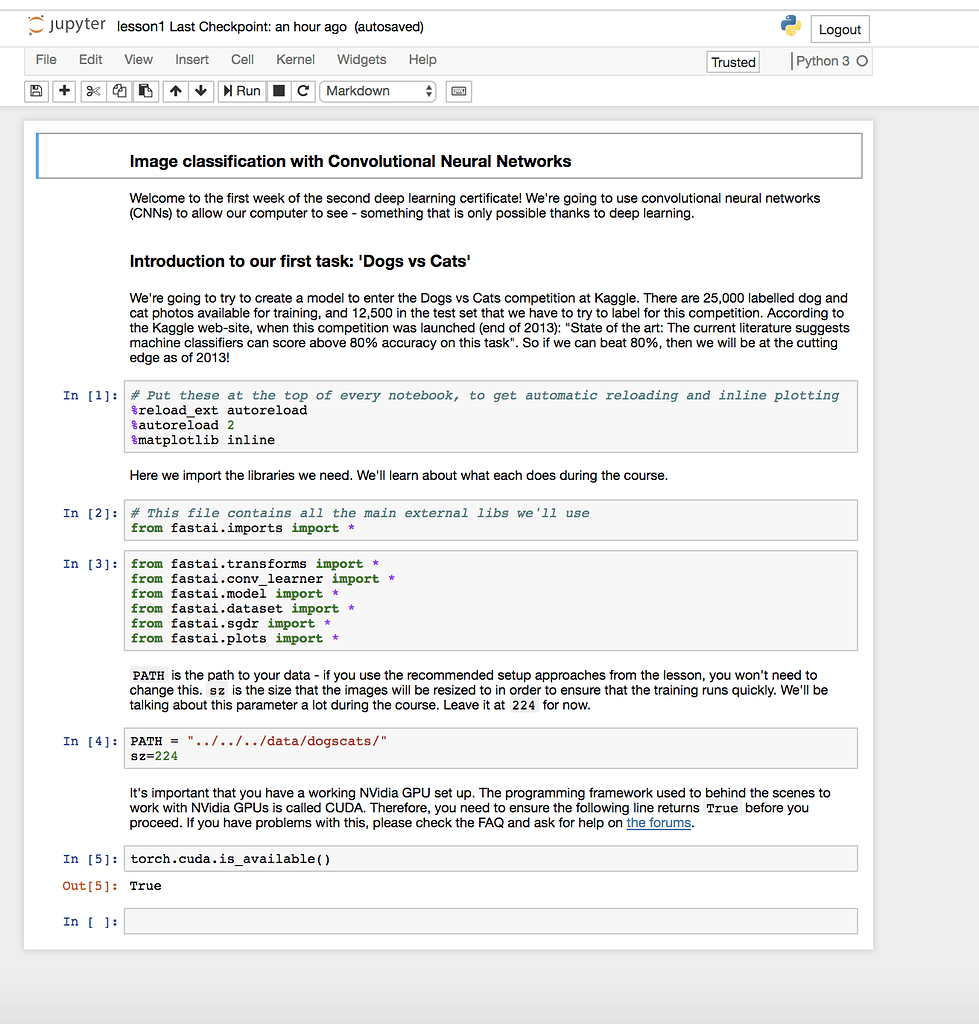The height and width of the screenshot is (1024, 979).
Task: Open the command palette keyboard icon
Action: [458, 91]
